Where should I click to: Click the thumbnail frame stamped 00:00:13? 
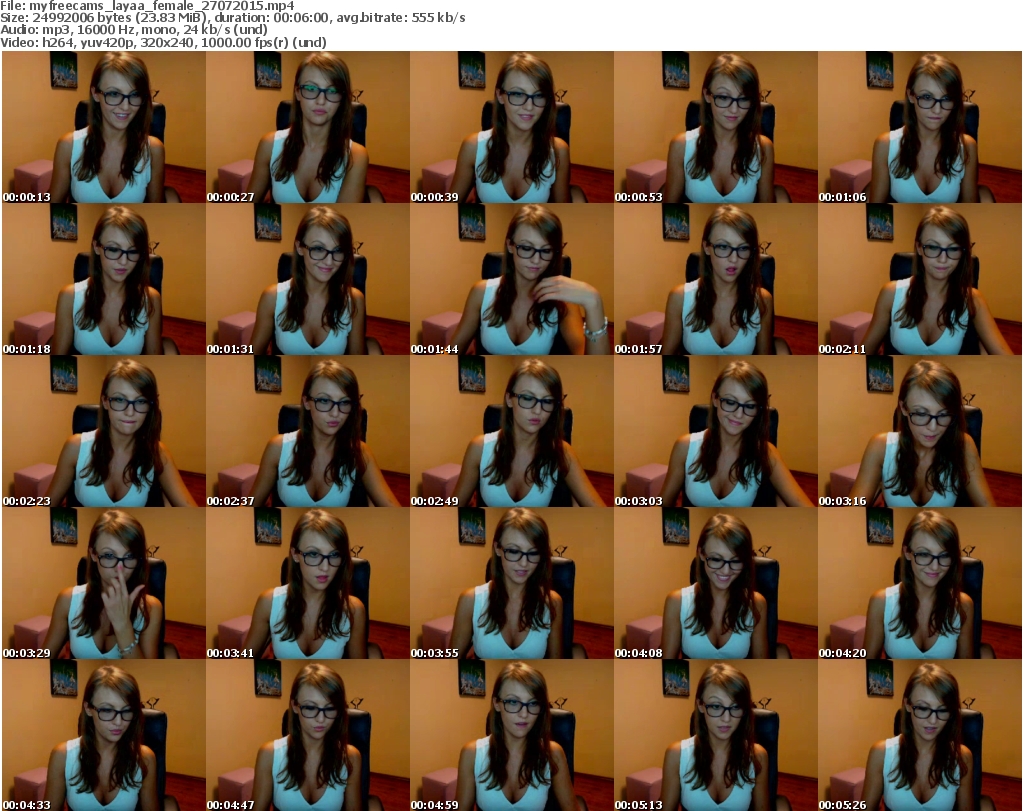[104, 127]
